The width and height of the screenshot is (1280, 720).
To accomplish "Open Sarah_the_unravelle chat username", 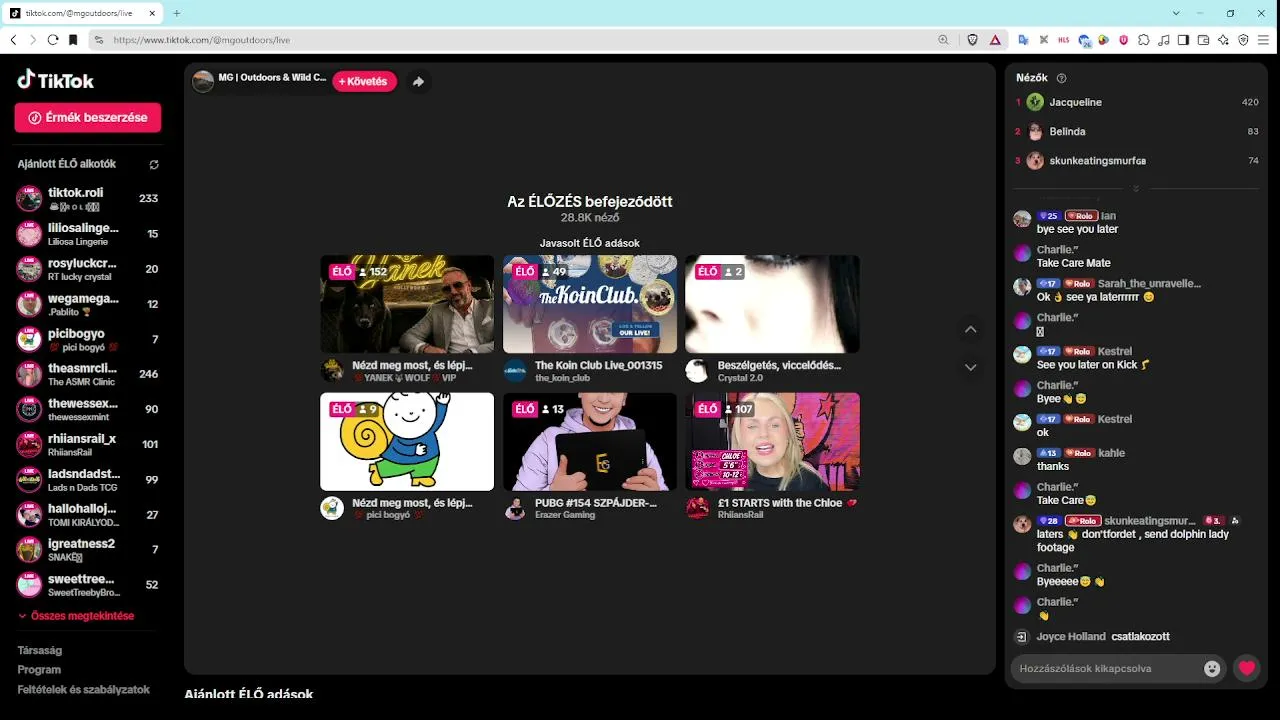I will coord(1149,284).
